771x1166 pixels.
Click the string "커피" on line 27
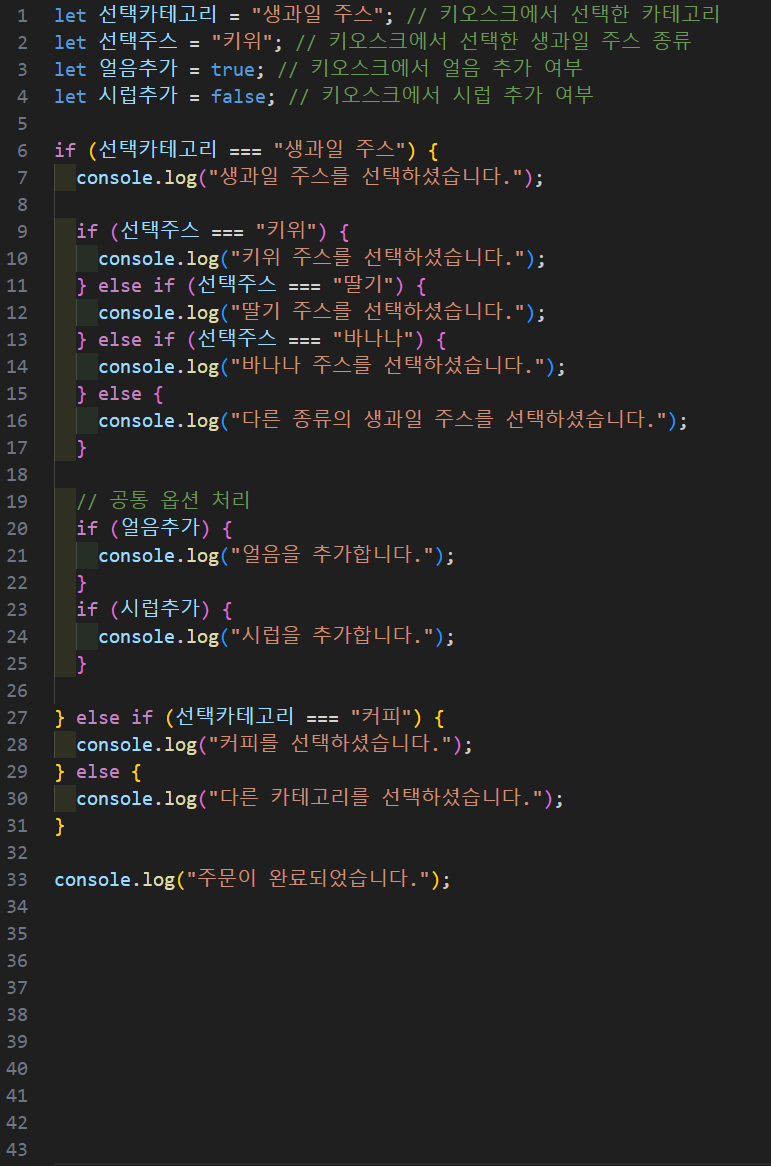[381, 717]
